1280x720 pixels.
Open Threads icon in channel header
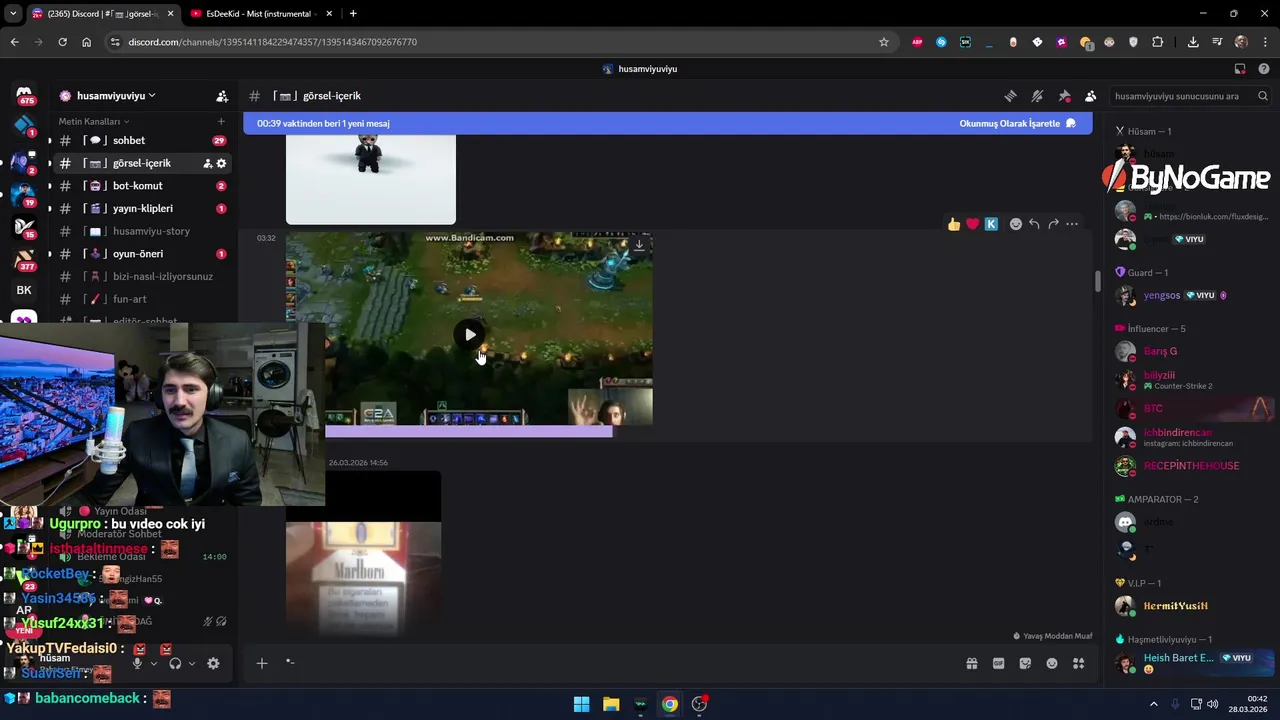pos(1010,96)
